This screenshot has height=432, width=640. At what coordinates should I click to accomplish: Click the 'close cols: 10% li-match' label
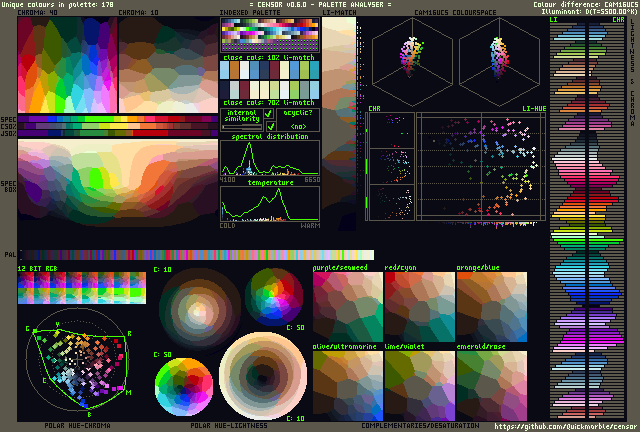pos(270,59)
